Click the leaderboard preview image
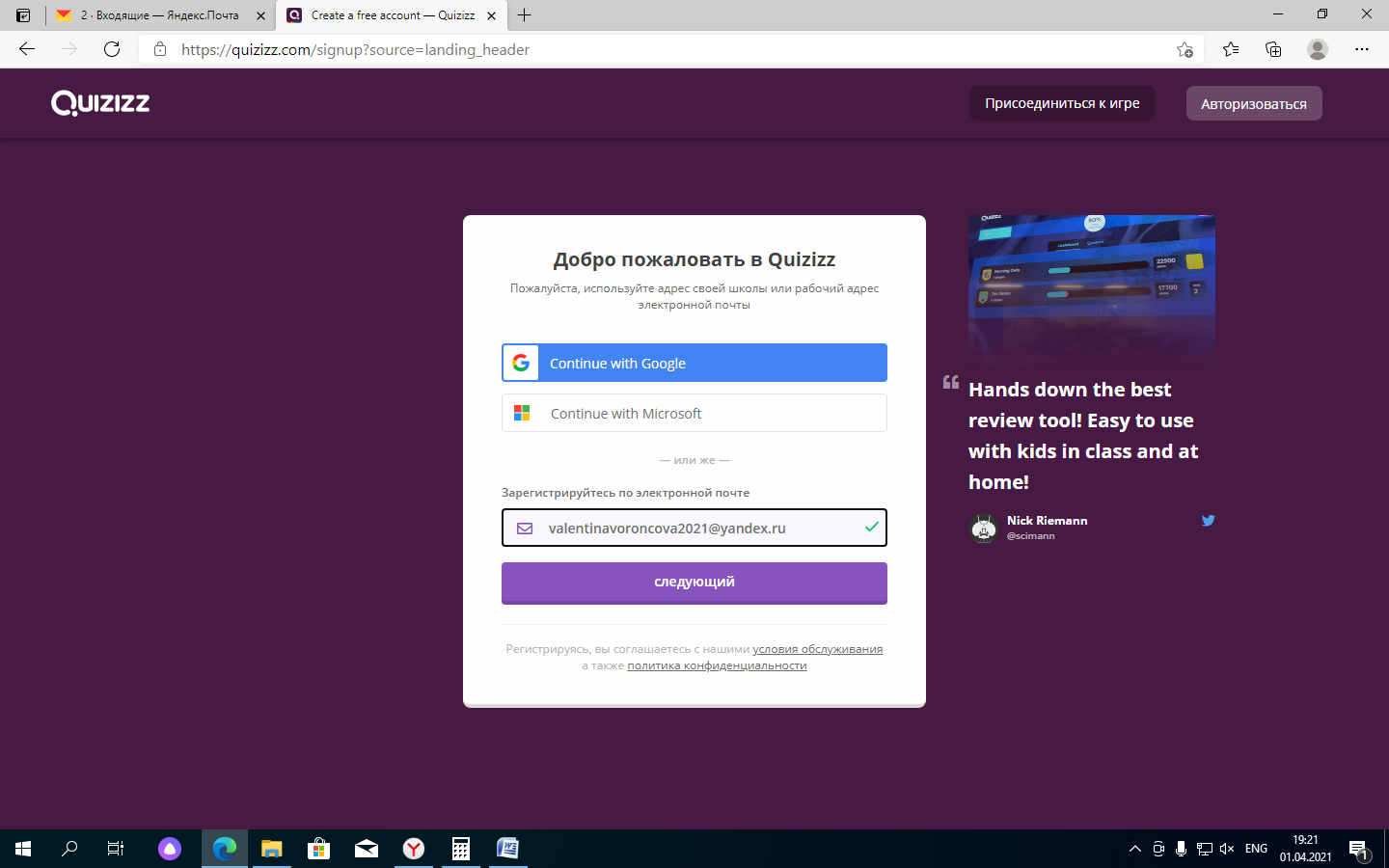1389x868 pixels. point(1092,288)
